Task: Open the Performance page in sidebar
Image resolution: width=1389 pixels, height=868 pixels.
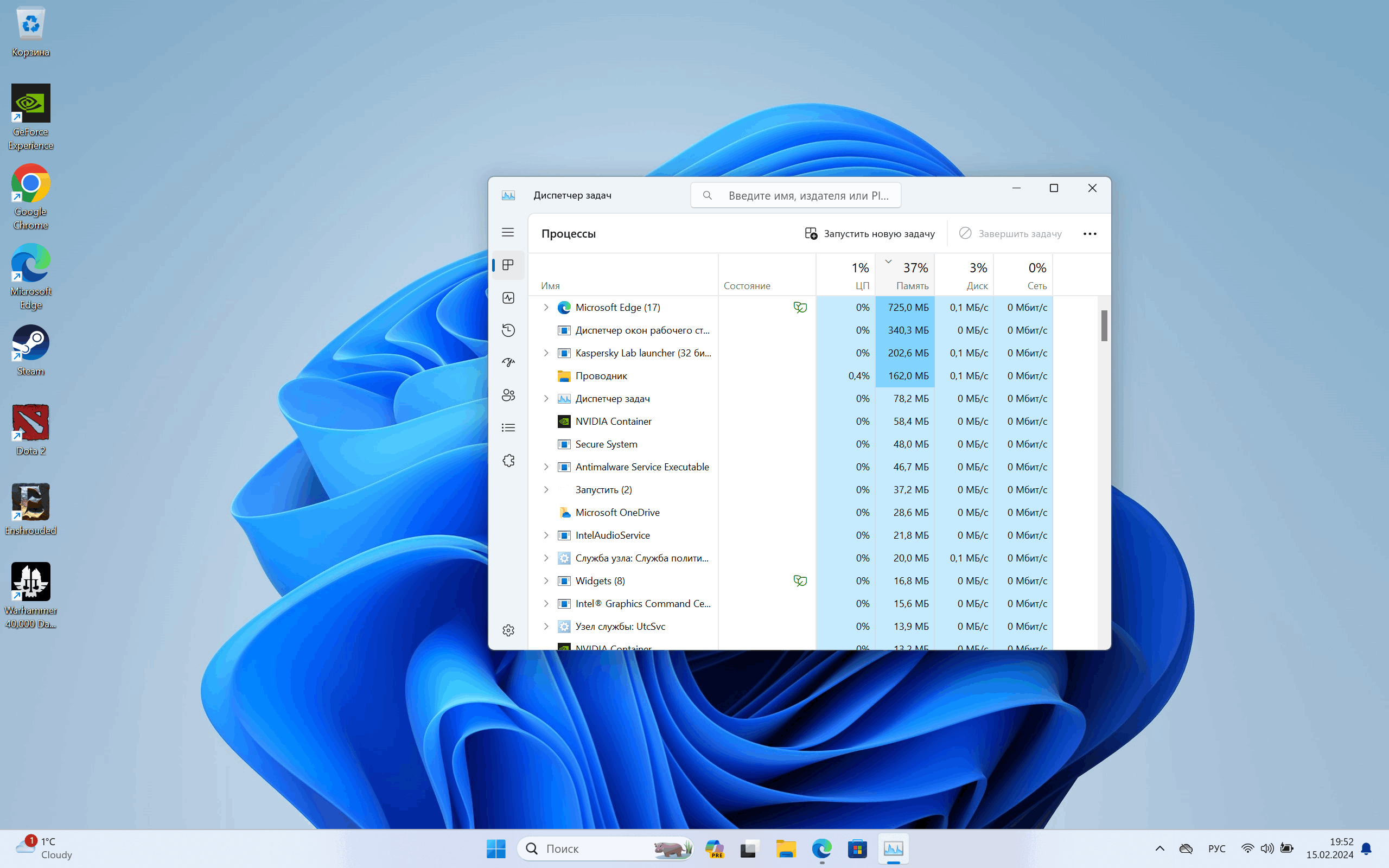Action: [508, 297]
